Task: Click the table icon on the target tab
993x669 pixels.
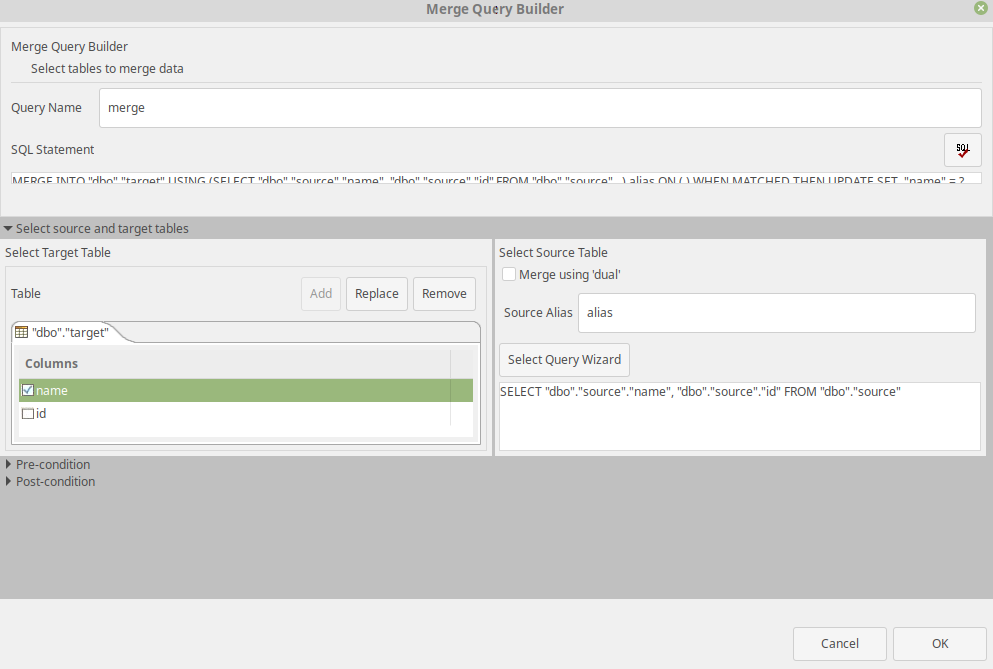Action: point(22,332)
